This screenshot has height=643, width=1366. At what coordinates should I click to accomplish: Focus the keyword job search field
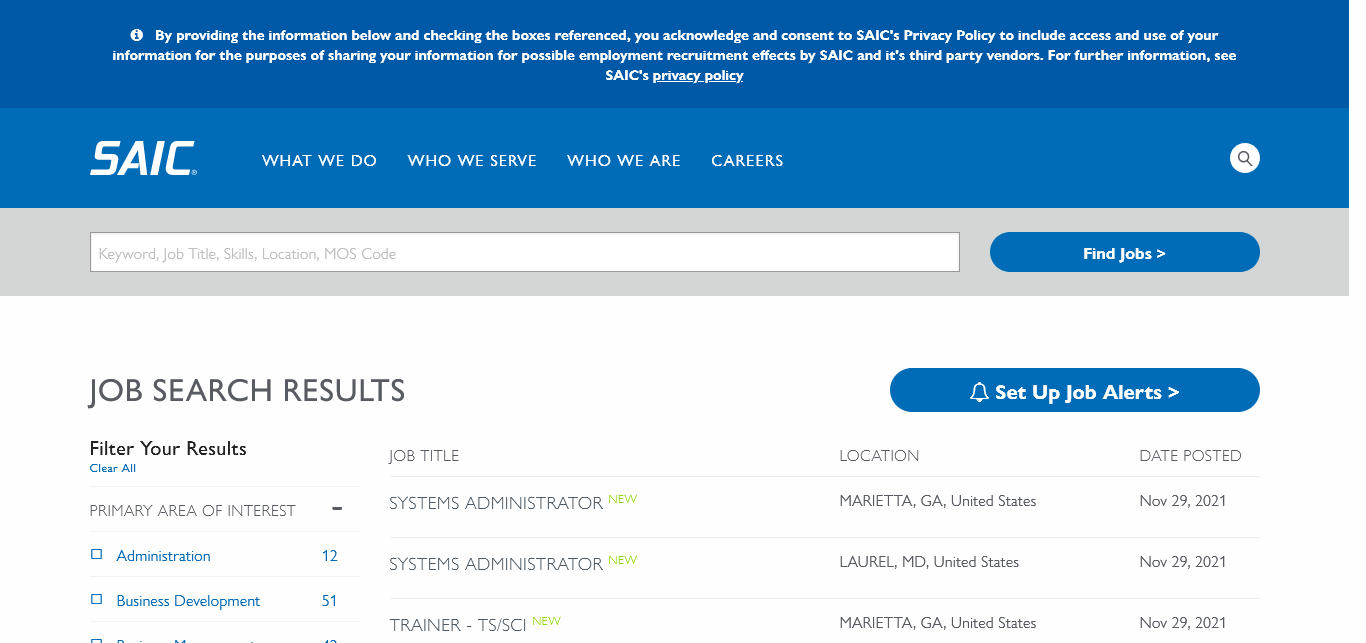(x=524, y=253)
